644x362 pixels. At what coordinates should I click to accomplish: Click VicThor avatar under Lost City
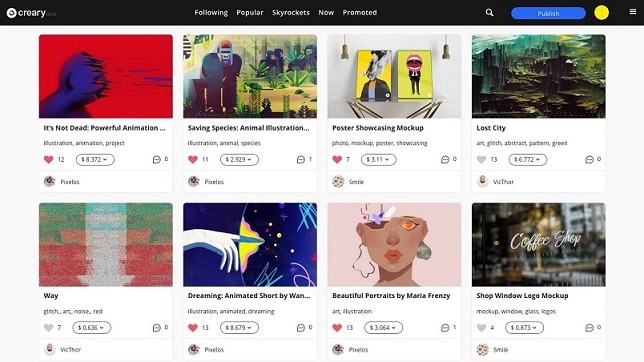click(x=483, y=181)
